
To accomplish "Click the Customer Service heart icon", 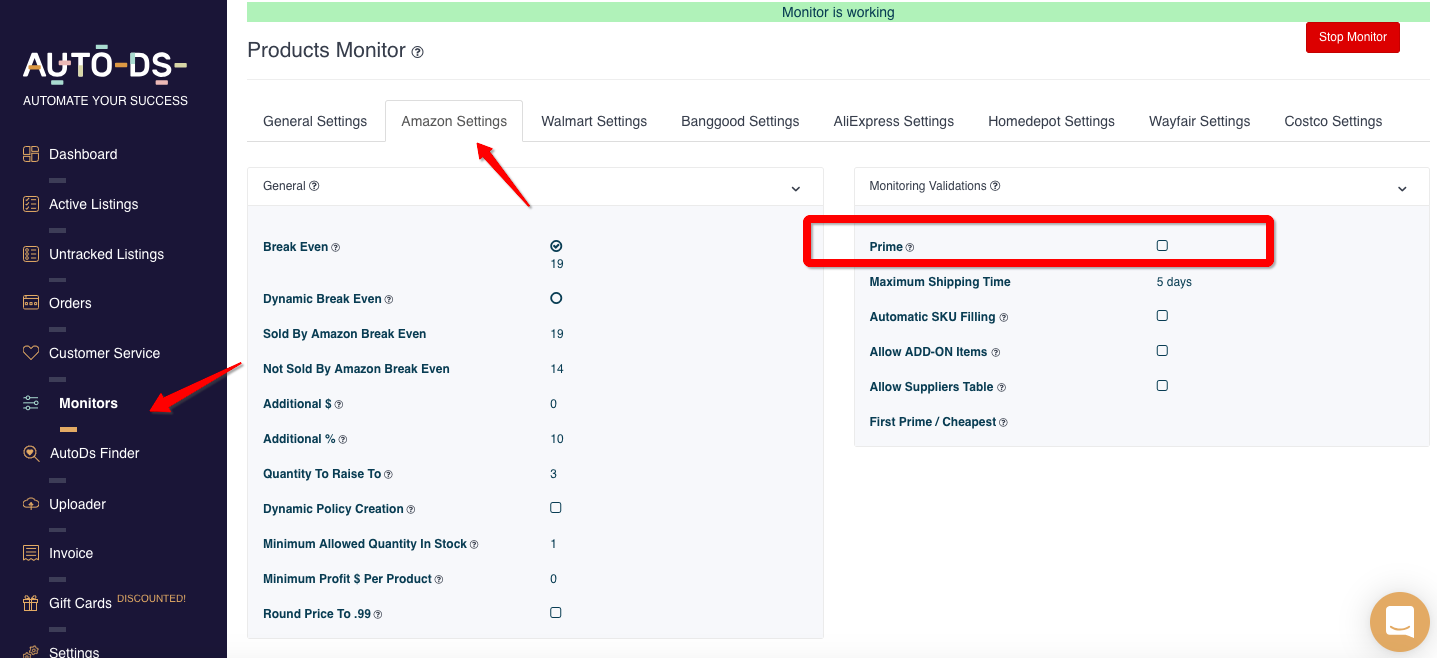I will [x=31, y=353].
